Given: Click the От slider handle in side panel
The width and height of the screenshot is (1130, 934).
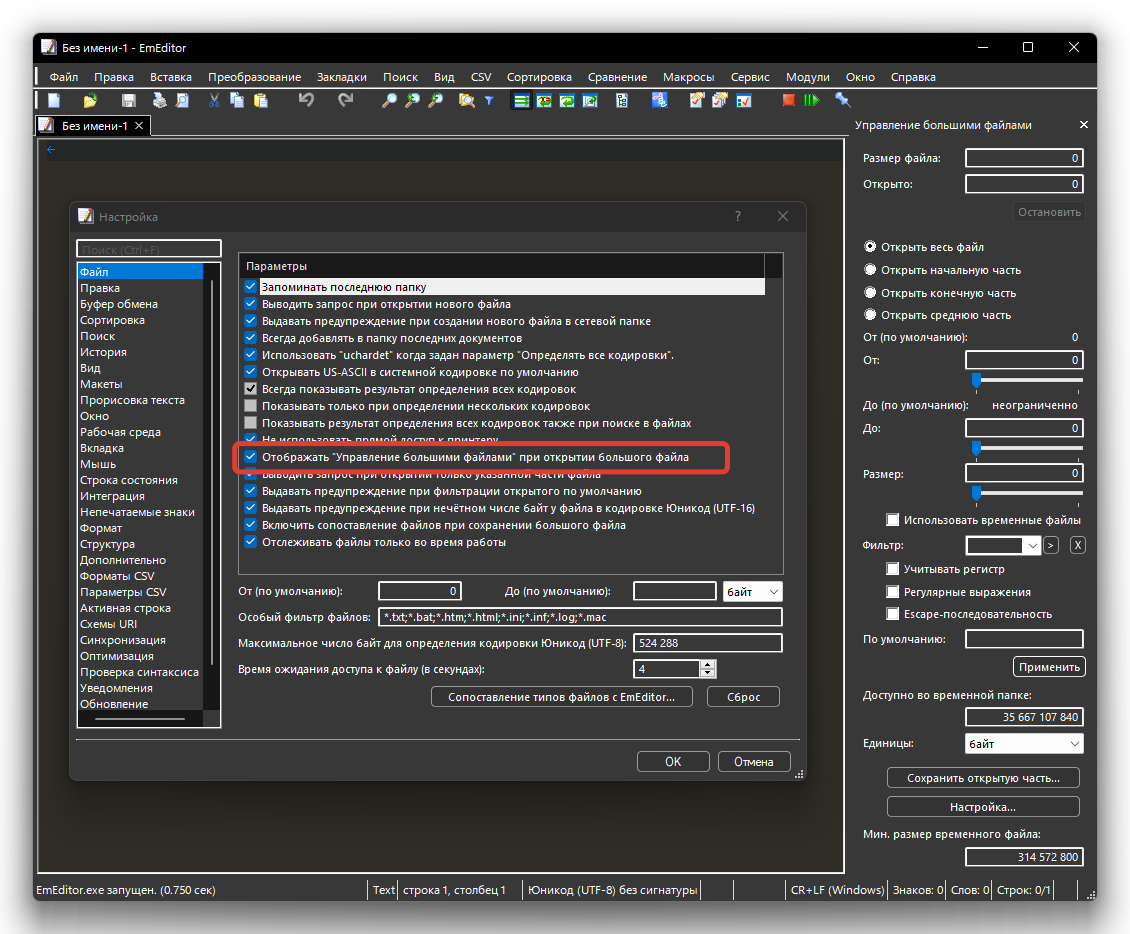Looking at the screenshot, I should [976, 380].
